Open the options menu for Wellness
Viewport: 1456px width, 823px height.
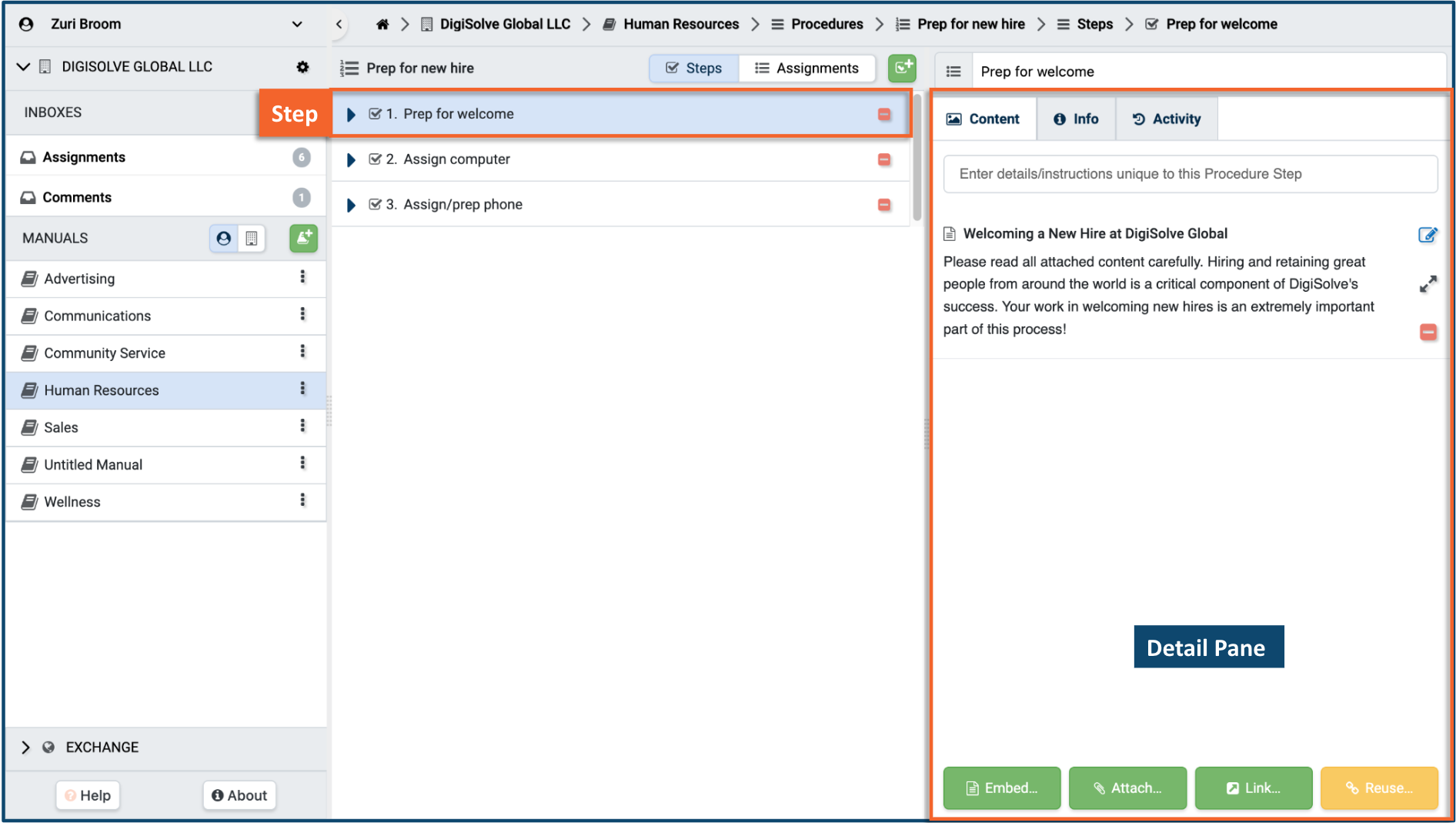coord(302,500)
